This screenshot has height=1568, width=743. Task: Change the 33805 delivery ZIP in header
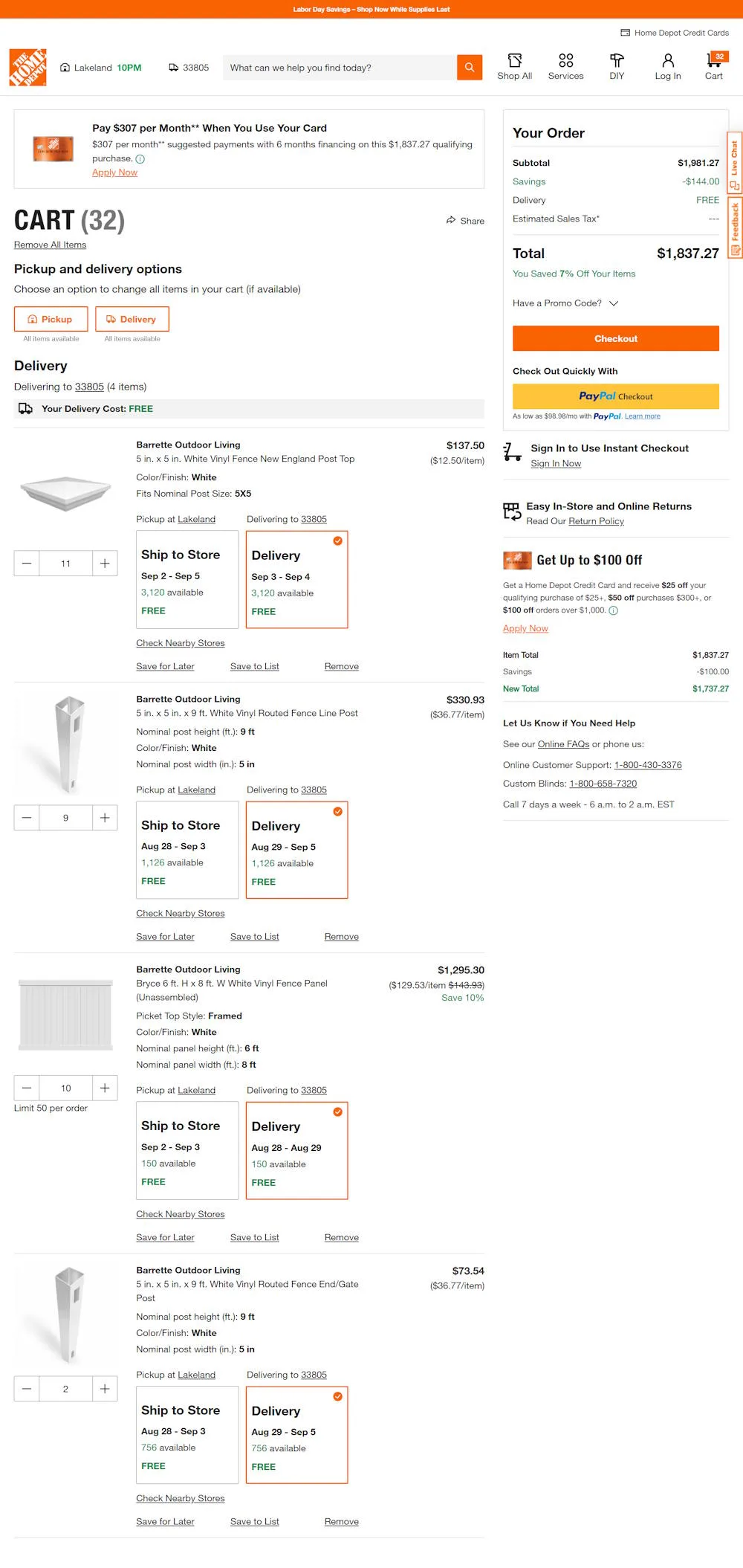point(189,68)
